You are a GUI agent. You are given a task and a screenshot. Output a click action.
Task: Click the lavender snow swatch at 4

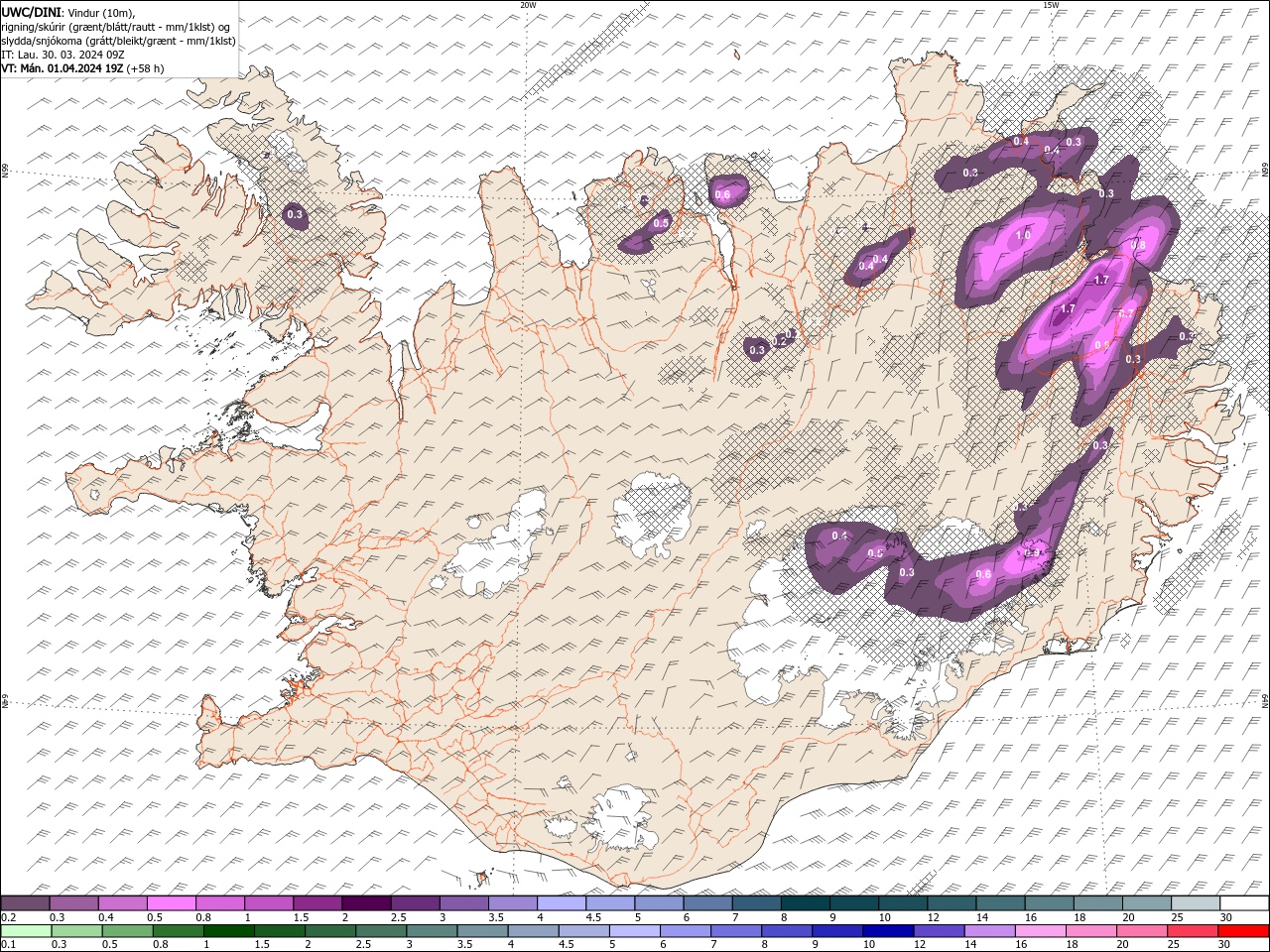(x=562, y=903)
